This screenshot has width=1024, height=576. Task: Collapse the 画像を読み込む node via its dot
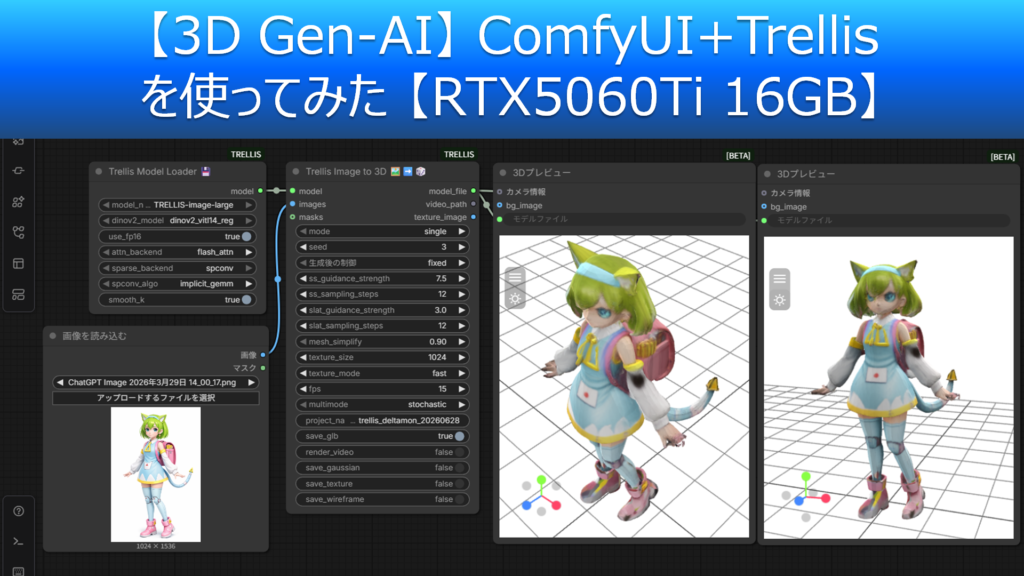(x=53, y=336)
